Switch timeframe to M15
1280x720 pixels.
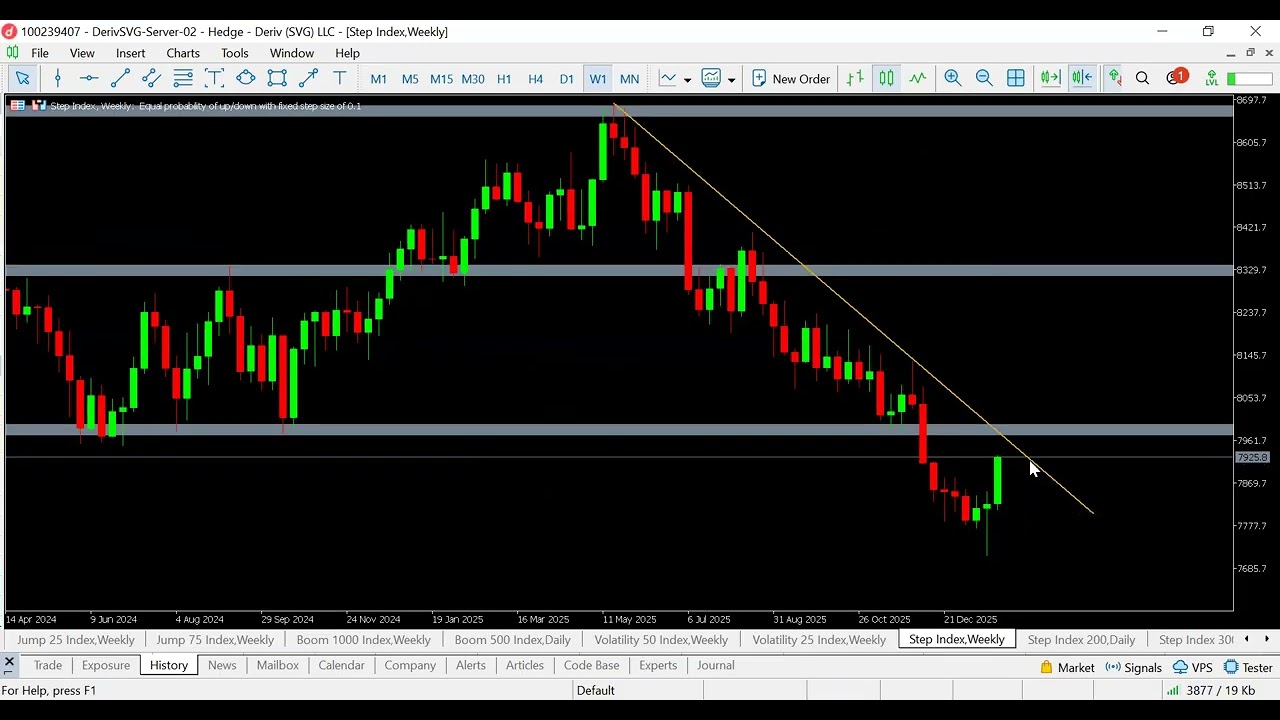(441, 79)
